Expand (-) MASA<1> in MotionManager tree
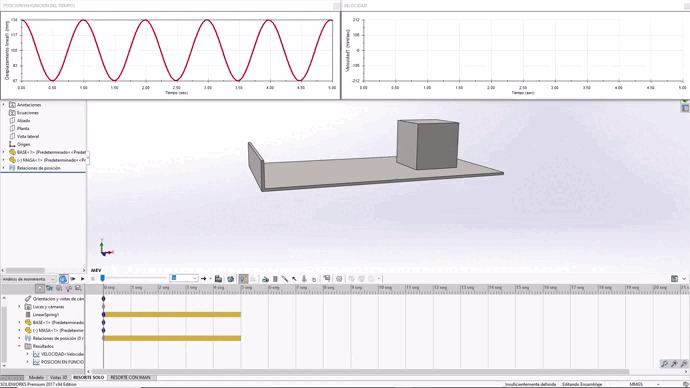 [19, 330]
